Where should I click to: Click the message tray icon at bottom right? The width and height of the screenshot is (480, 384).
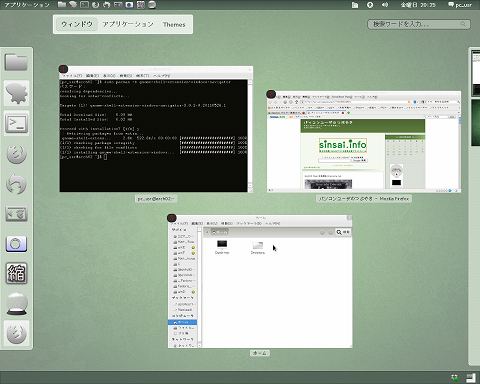(471, 378)
